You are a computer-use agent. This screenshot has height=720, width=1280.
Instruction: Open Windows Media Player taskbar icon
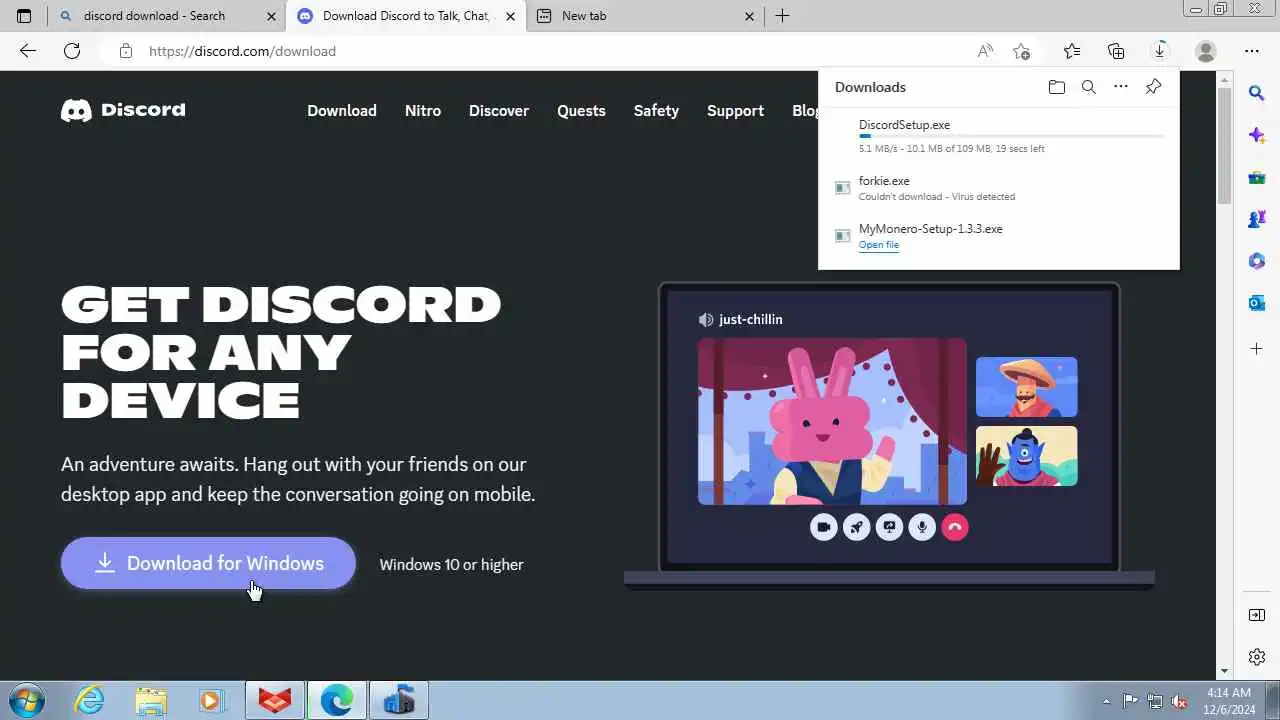click(x=212, y=700)
